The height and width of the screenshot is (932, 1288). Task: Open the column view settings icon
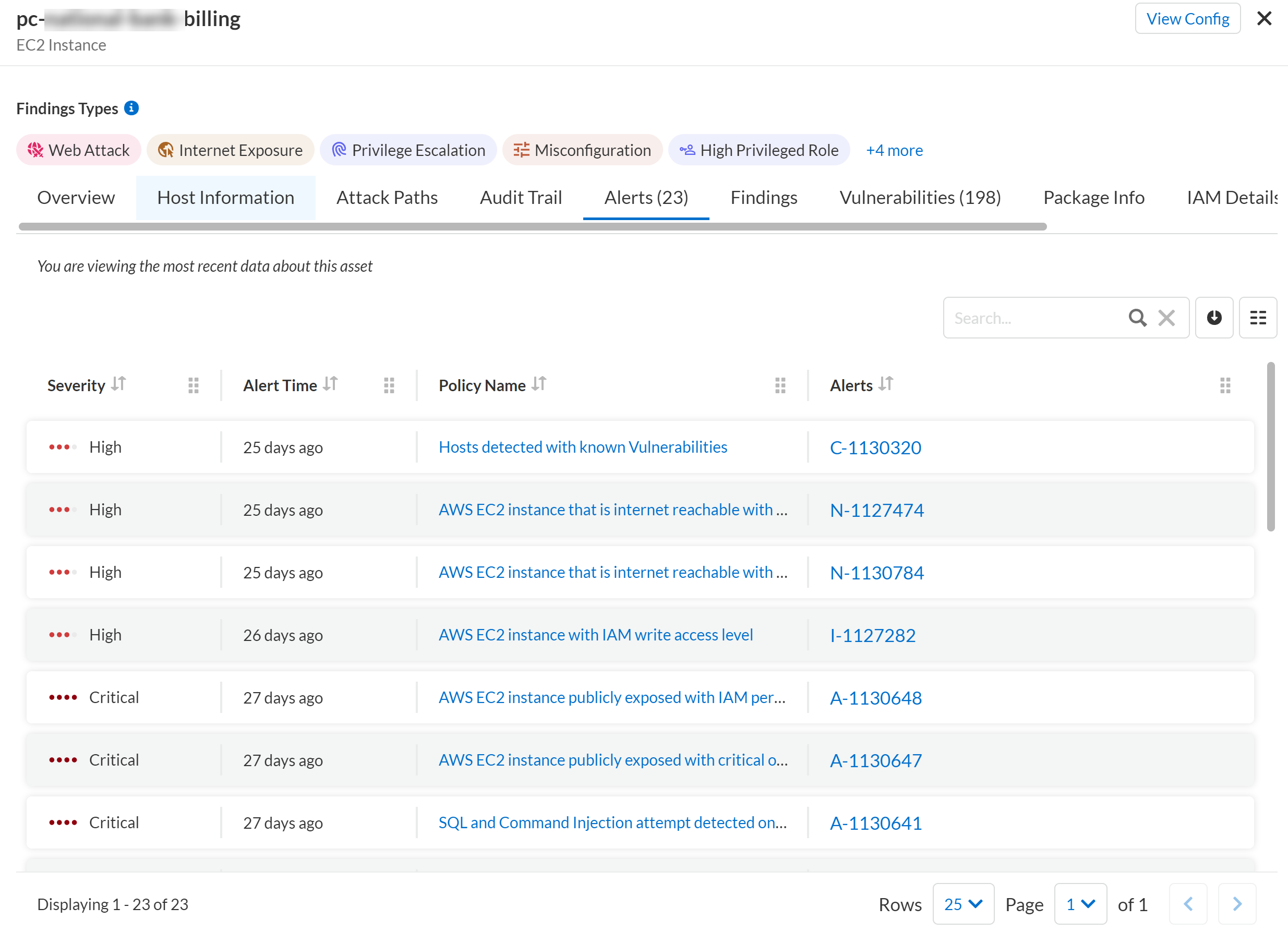[1258, 318]
